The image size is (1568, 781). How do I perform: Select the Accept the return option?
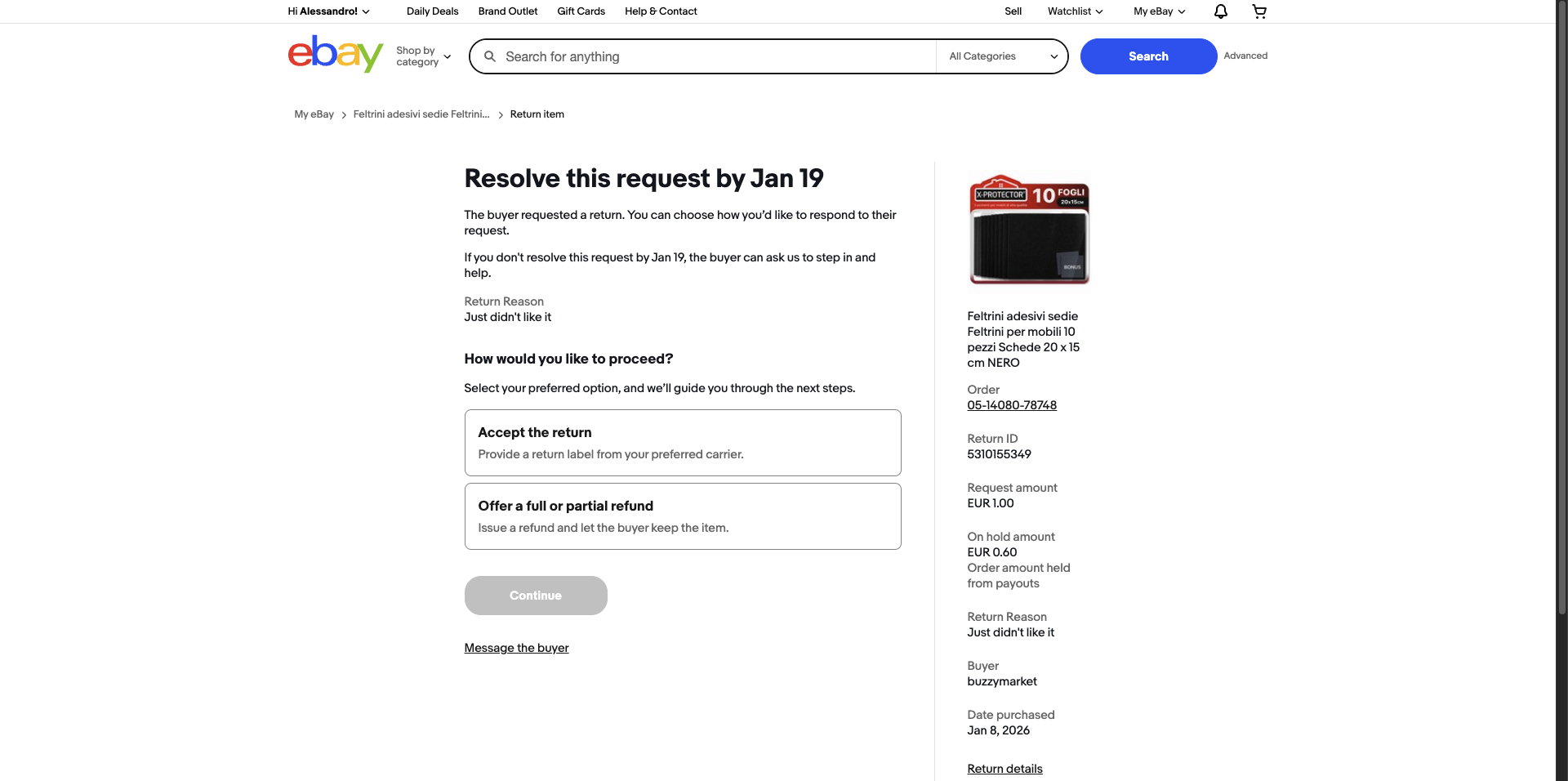683,442
